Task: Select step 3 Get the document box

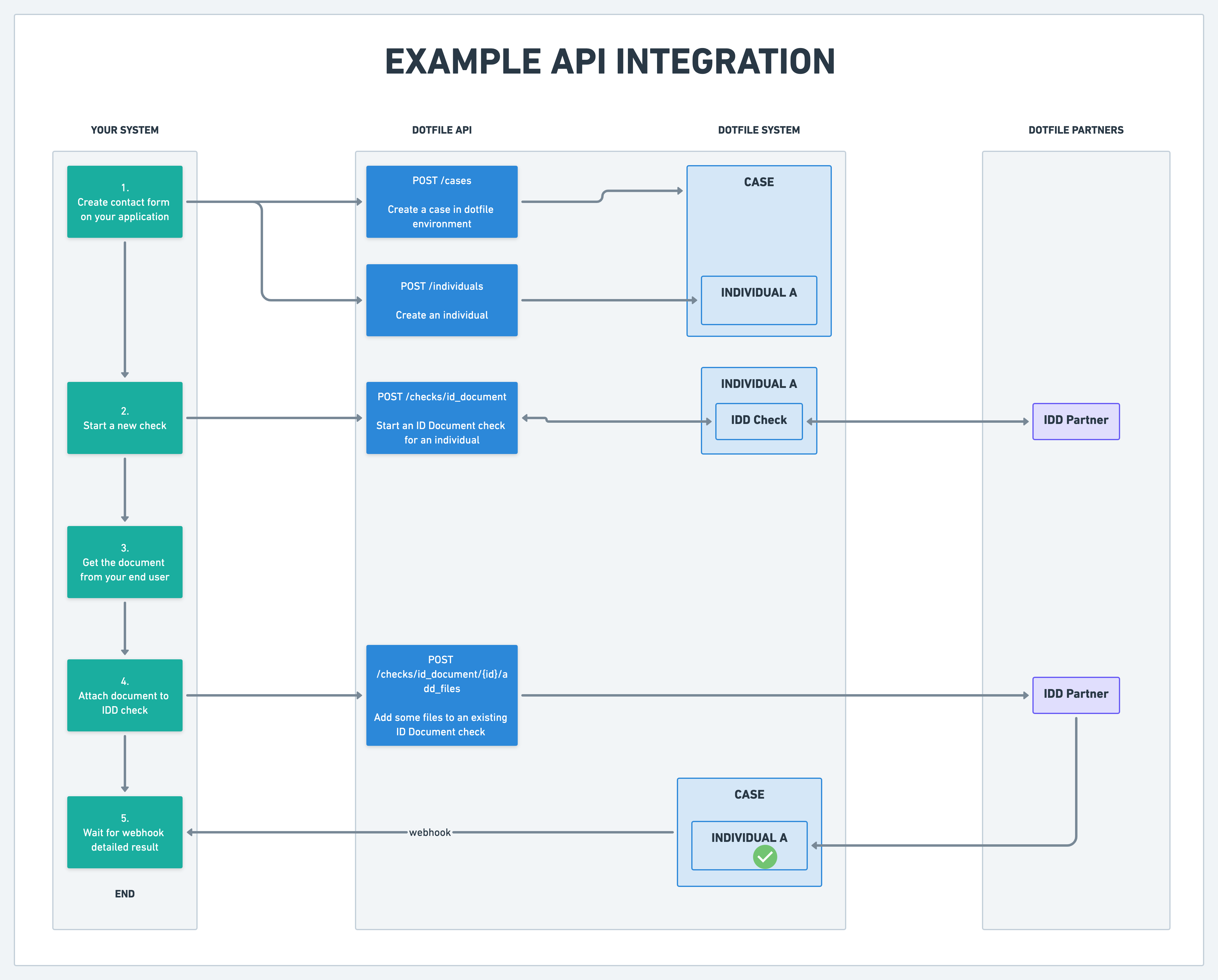Action: coord(124,562)
